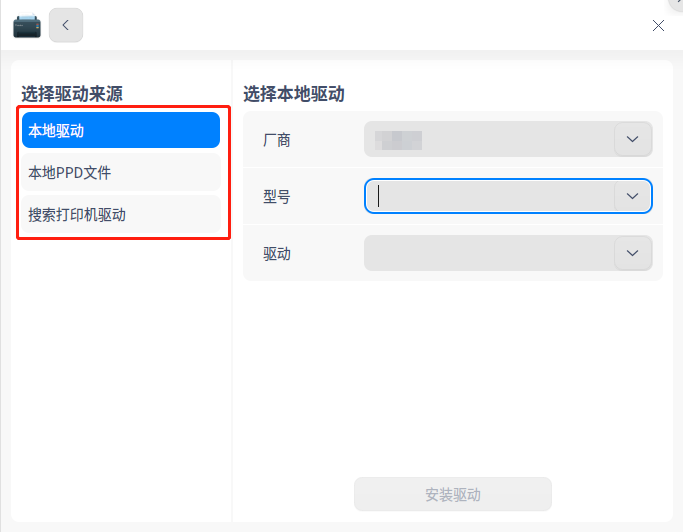
Task: Click inside the 型号 text input field
Action: point(490,196)
